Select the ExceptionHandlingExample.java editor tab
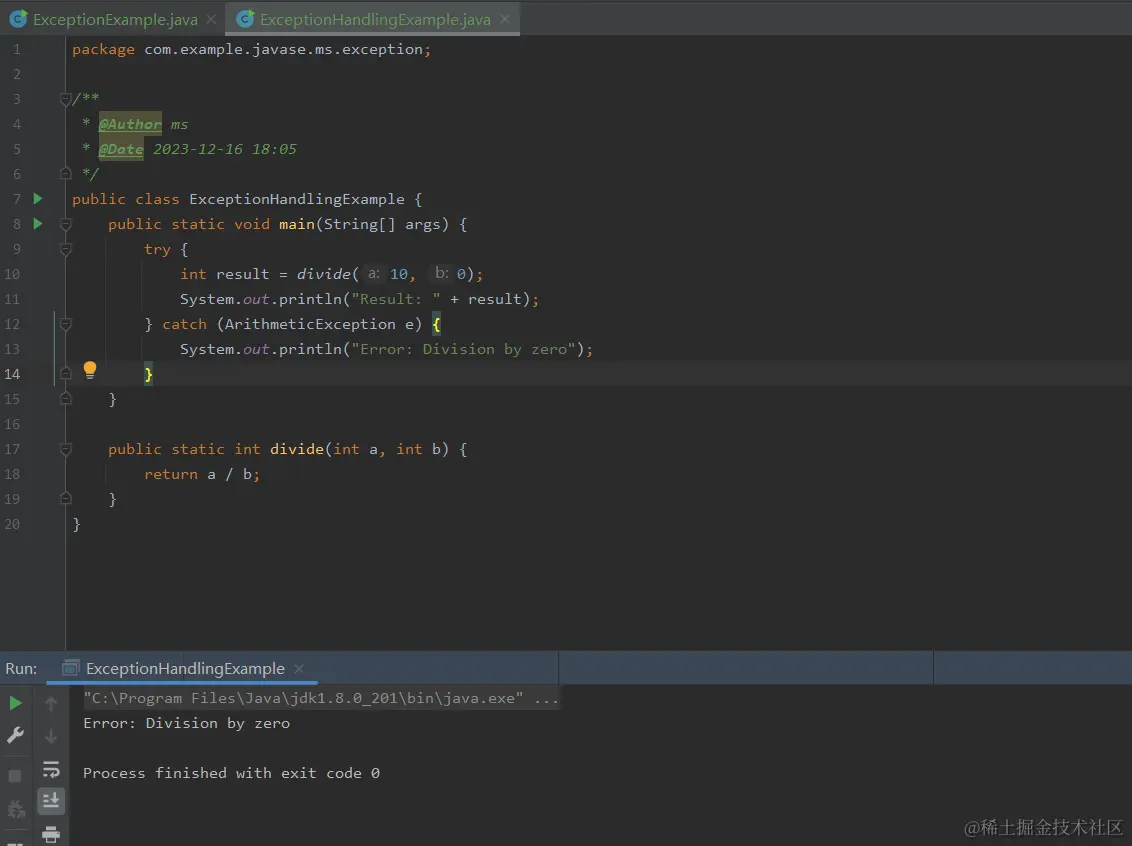Image resolution: width=1132 pixels, height=846 pixels. (374, 19)
